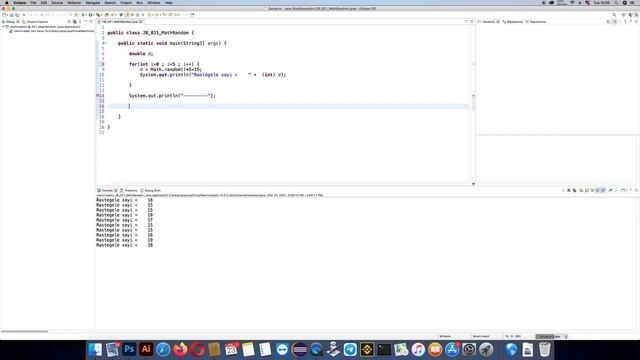Open the Trash in the Dock
This screenshot has width=640, height=360.
coord(544,349)
